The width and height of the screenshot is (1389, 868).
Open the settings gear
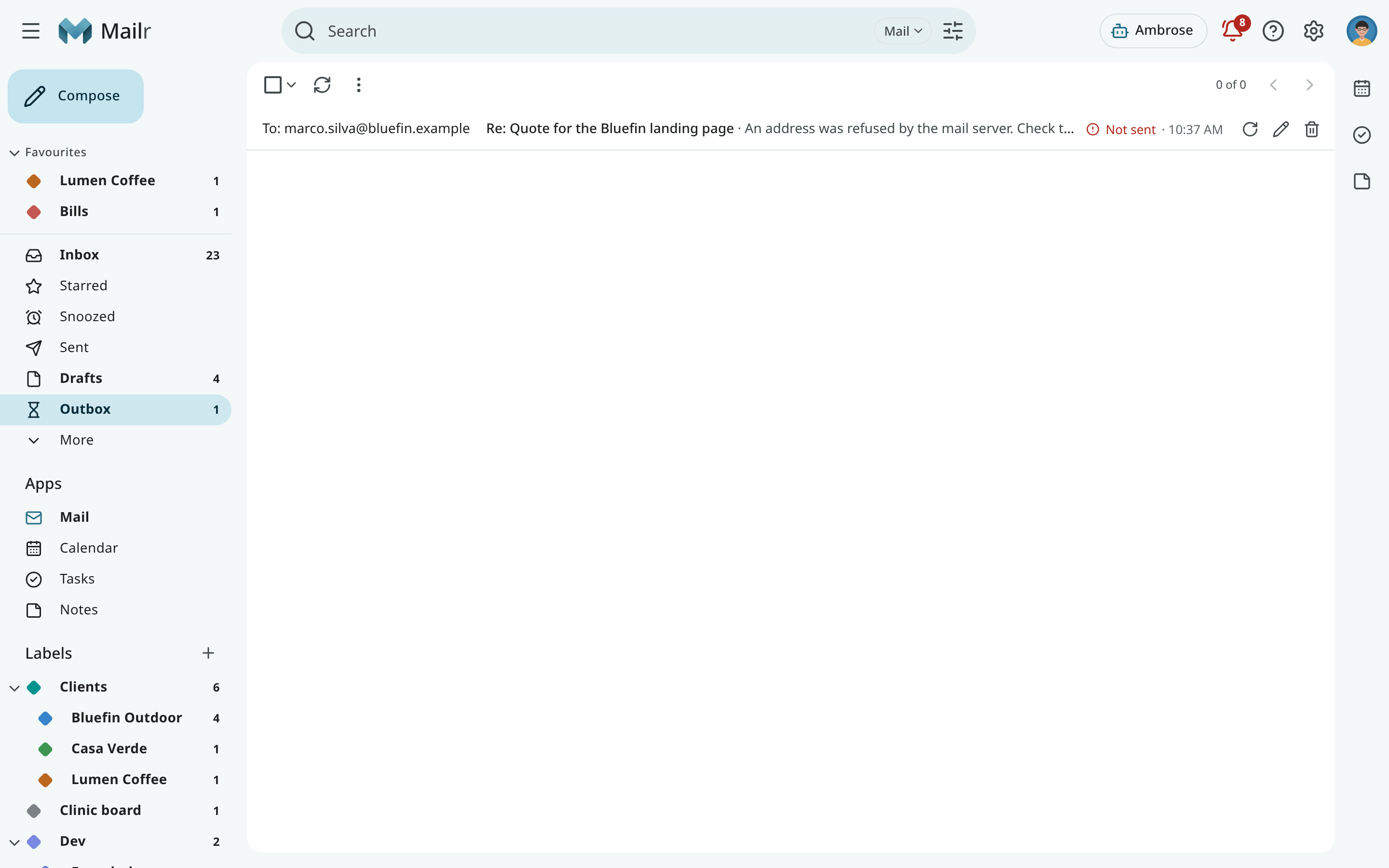(1313, 31)
